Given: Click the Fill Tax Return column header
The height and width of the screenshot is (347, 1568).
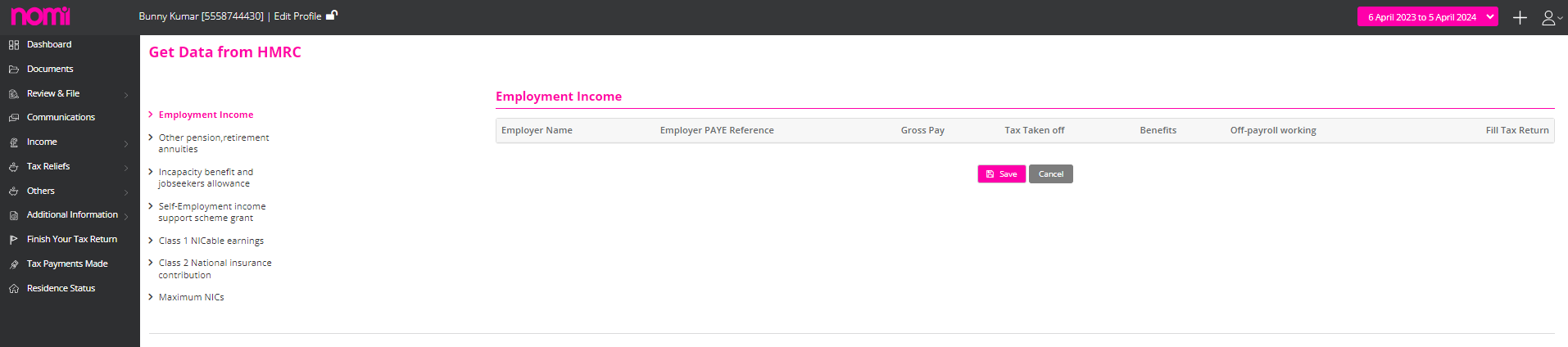Looking at the screenshot, I should 1517,130.
